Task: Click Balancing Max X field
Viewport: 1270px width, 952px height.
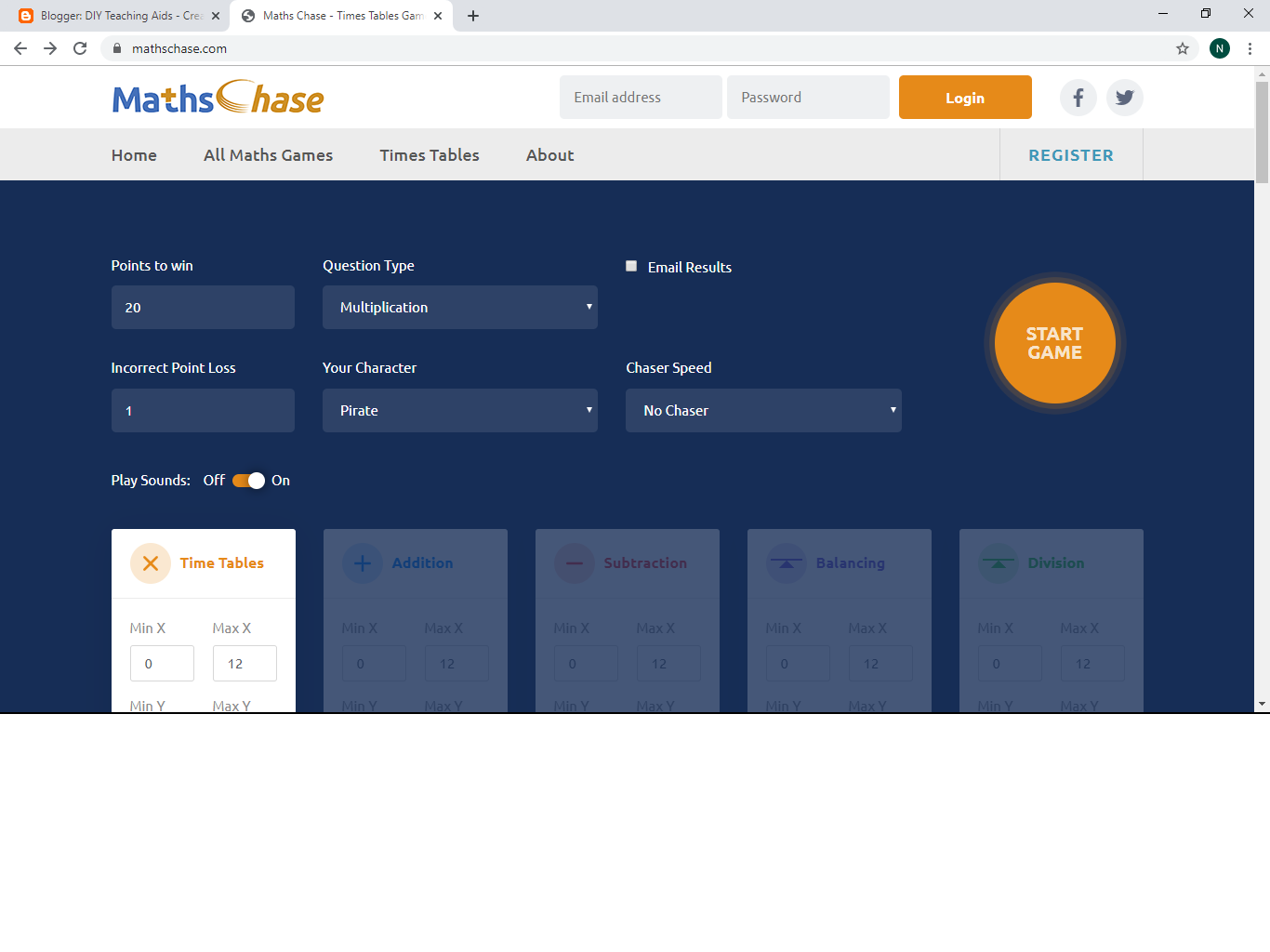Action: 880,664
